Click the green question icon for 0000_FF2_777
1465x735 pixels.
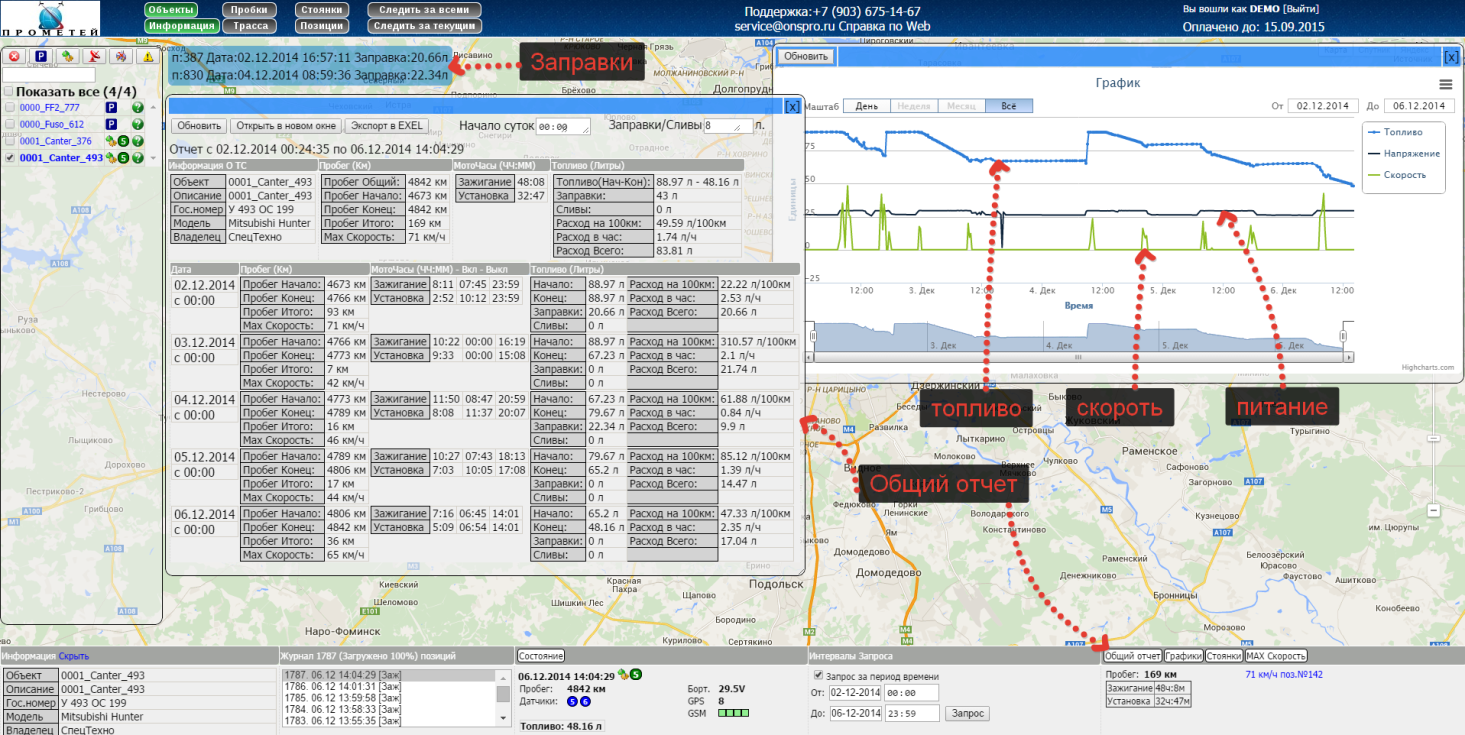(x=138, y=108)
